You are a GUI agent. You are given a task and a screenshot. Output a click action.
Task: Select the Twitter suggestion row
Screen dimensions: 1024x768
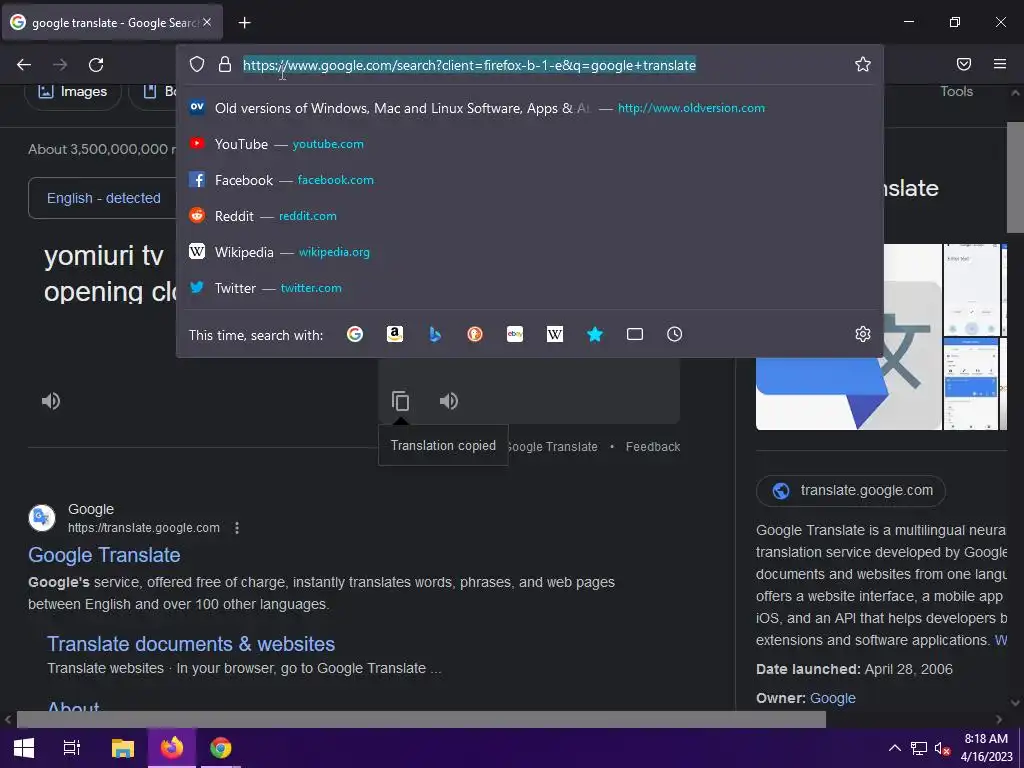(530, 288)
